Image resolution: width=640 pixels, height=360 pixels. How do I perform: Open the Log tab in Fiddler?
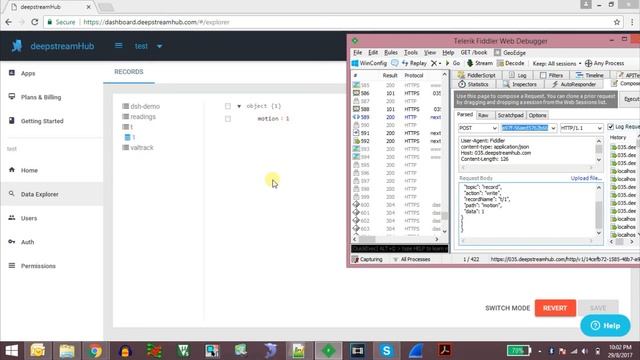(518, 76)
